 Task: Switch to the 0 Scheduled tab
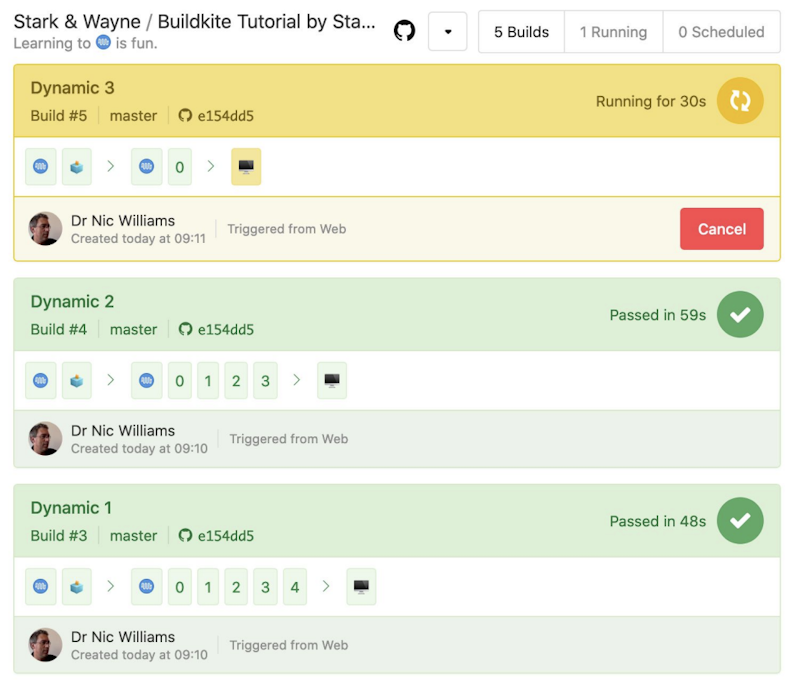[x=721, y=32]
